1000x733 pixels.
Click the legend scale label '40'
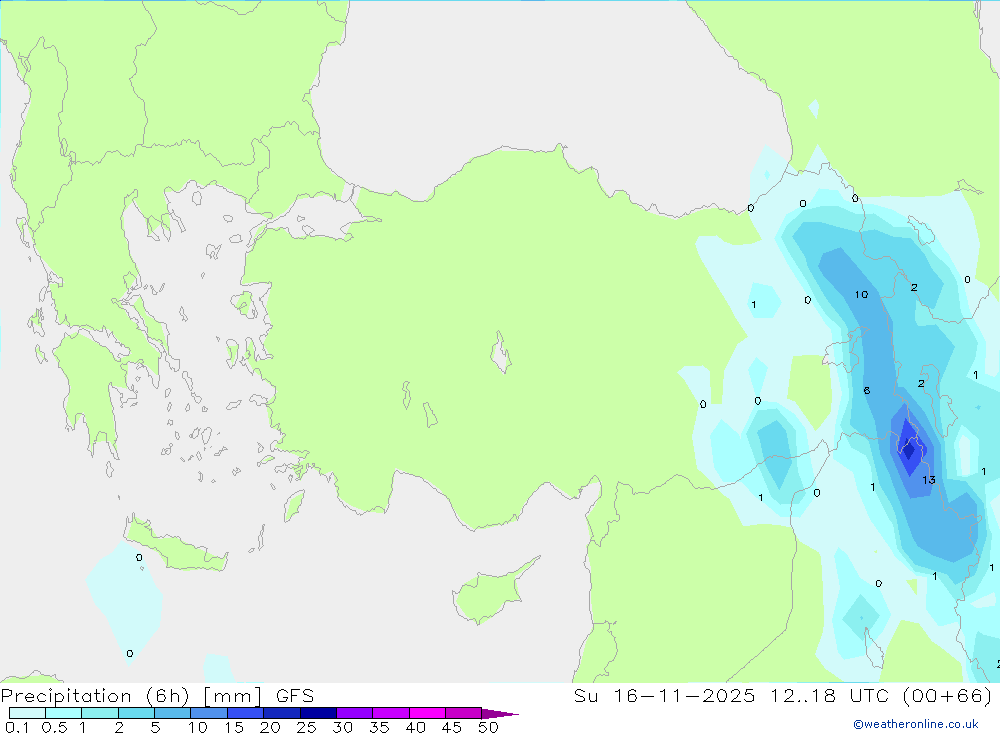coord(415,727)
